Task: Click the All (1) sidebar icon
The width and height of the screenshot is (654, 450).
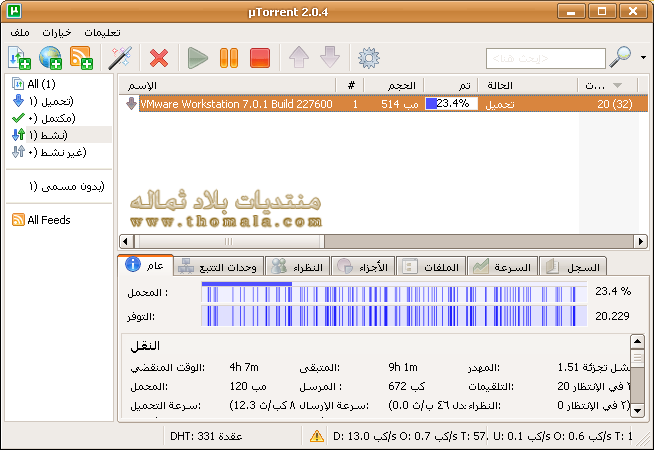Action: coord(18,84)
